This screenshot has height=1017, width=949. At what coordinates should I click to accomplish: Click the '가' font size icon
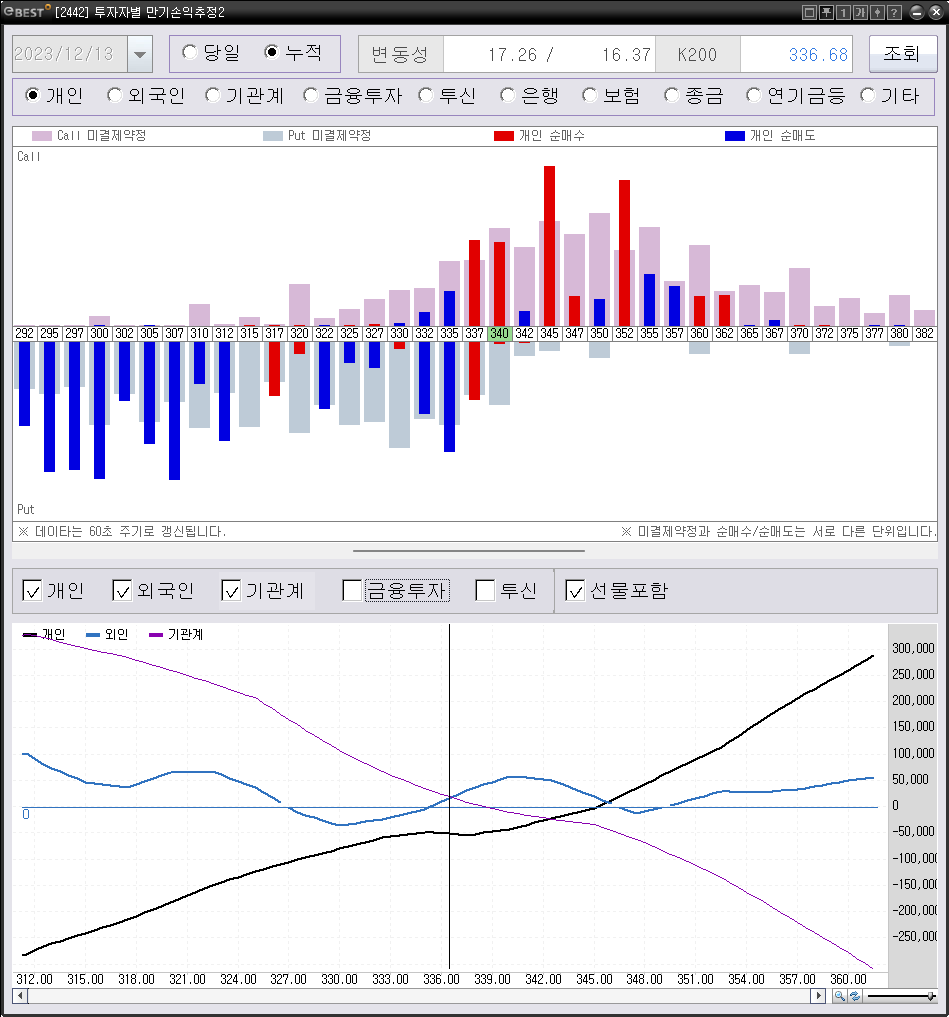(859, 12)
